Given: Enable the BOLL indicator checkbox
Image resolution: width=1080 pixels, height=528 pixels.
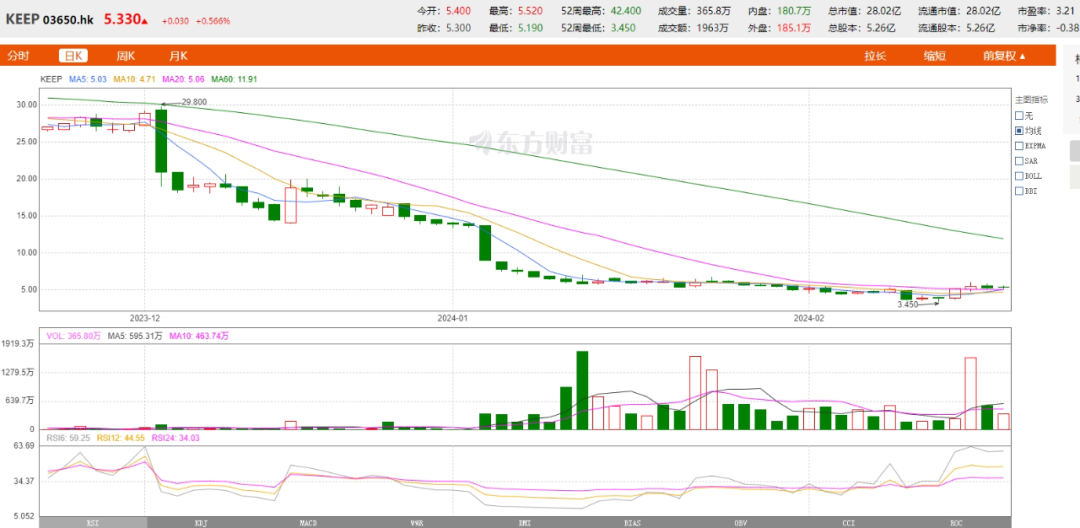Looking at the screenshot, I should (1019, 175).
